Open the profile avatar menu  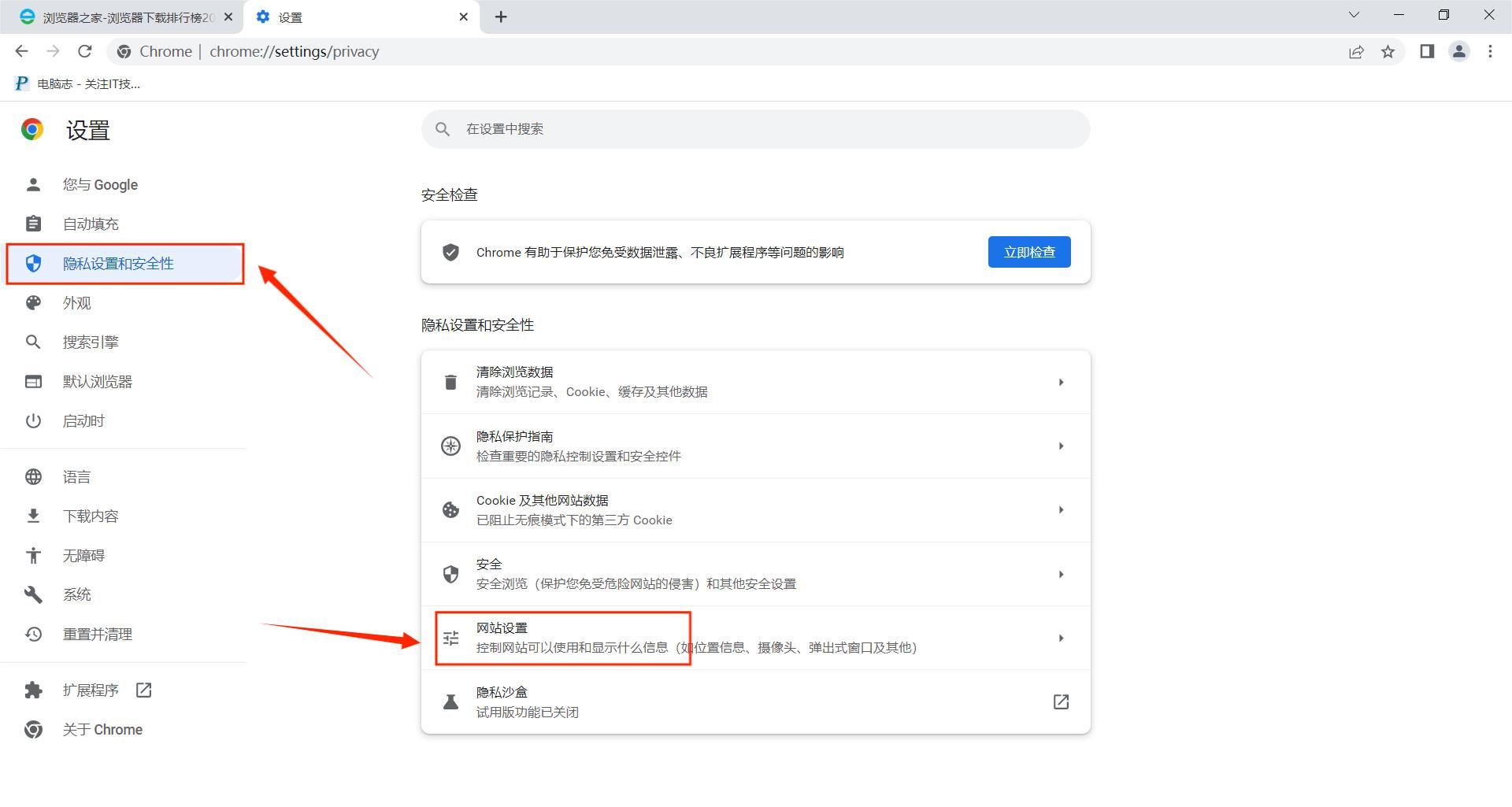coord(1459,51)
